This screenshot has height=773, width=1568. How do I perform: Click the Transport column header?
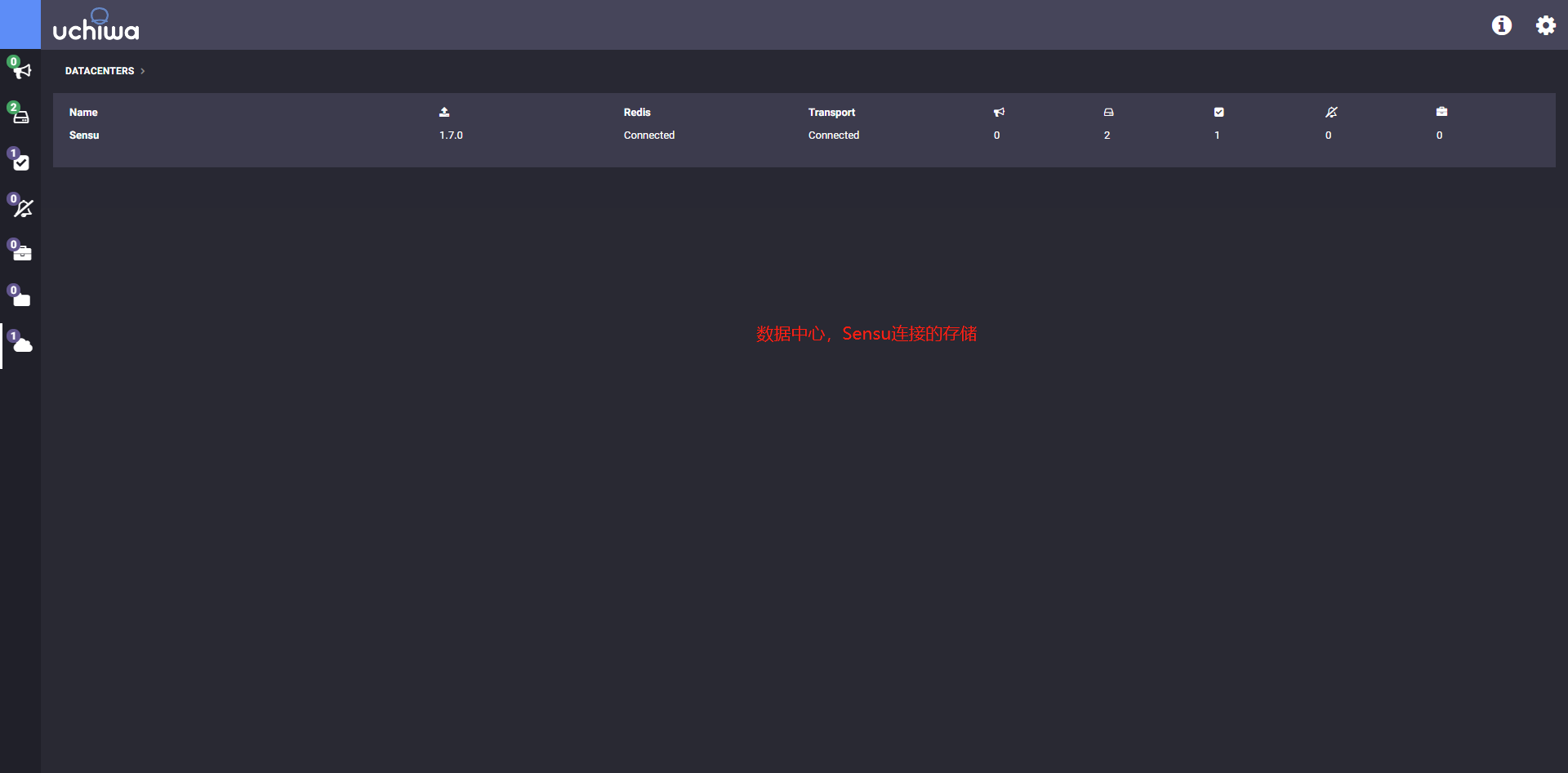(x=831, y=113)
